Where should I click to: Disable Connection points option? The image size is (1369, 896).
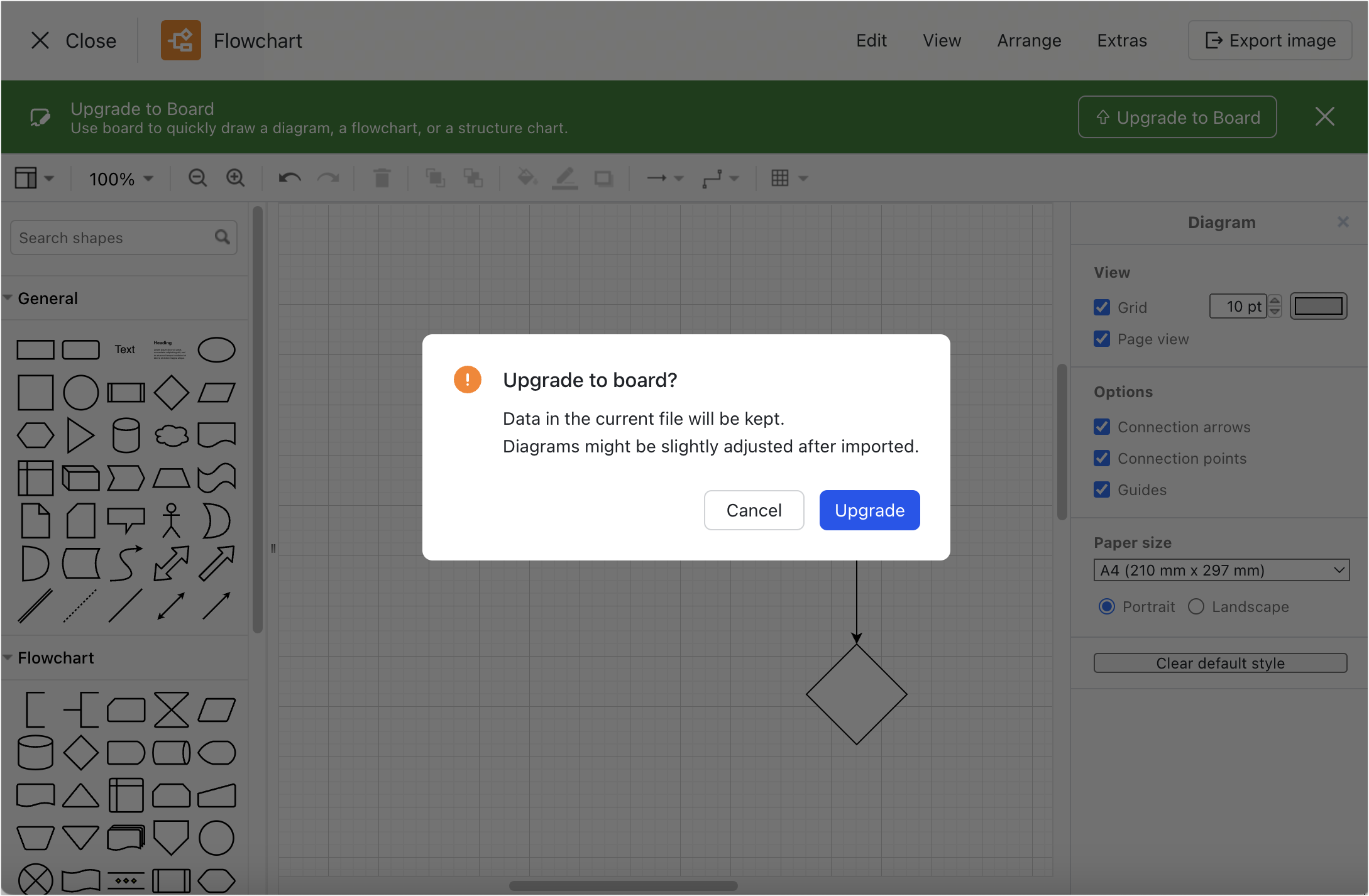(1102, 458)
